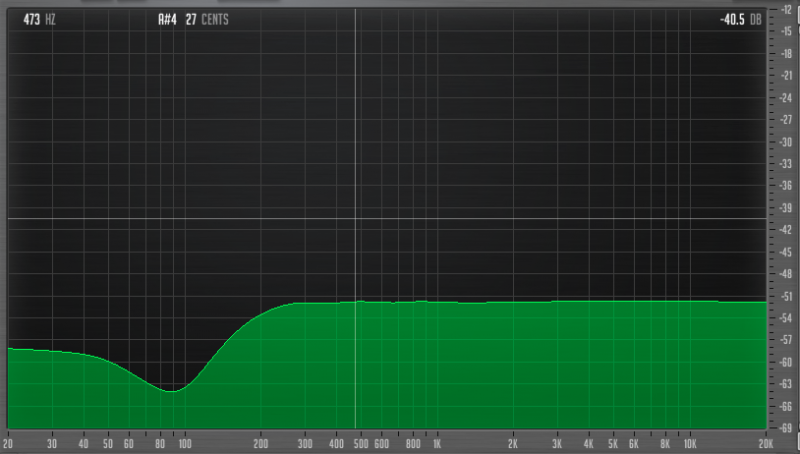This screenshot has height=454, width=800.
Task: Click the 20K frequency axis label
Action: [765, 443]
